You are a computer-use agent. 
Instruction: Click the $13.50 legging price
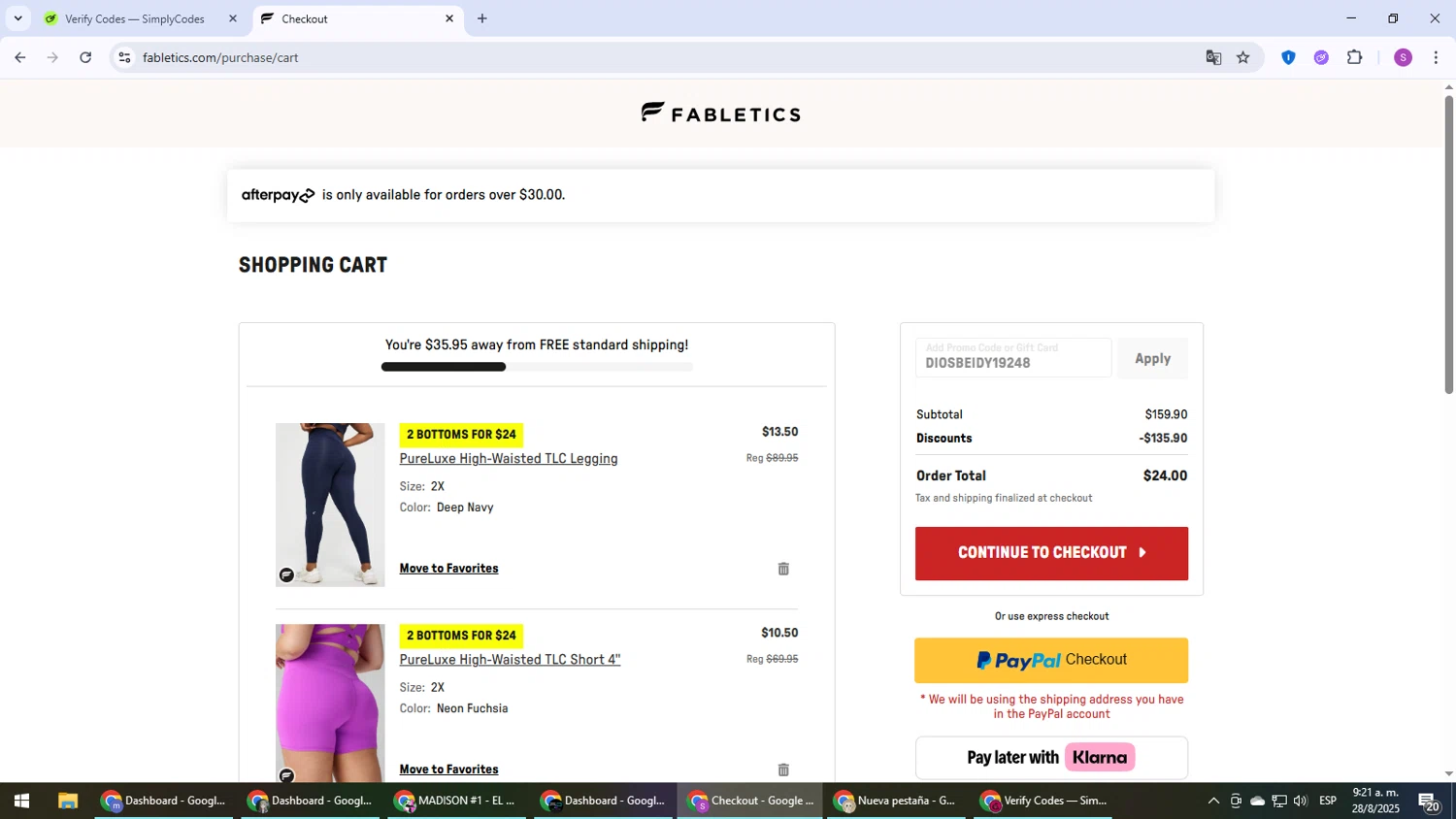[779, 432]
